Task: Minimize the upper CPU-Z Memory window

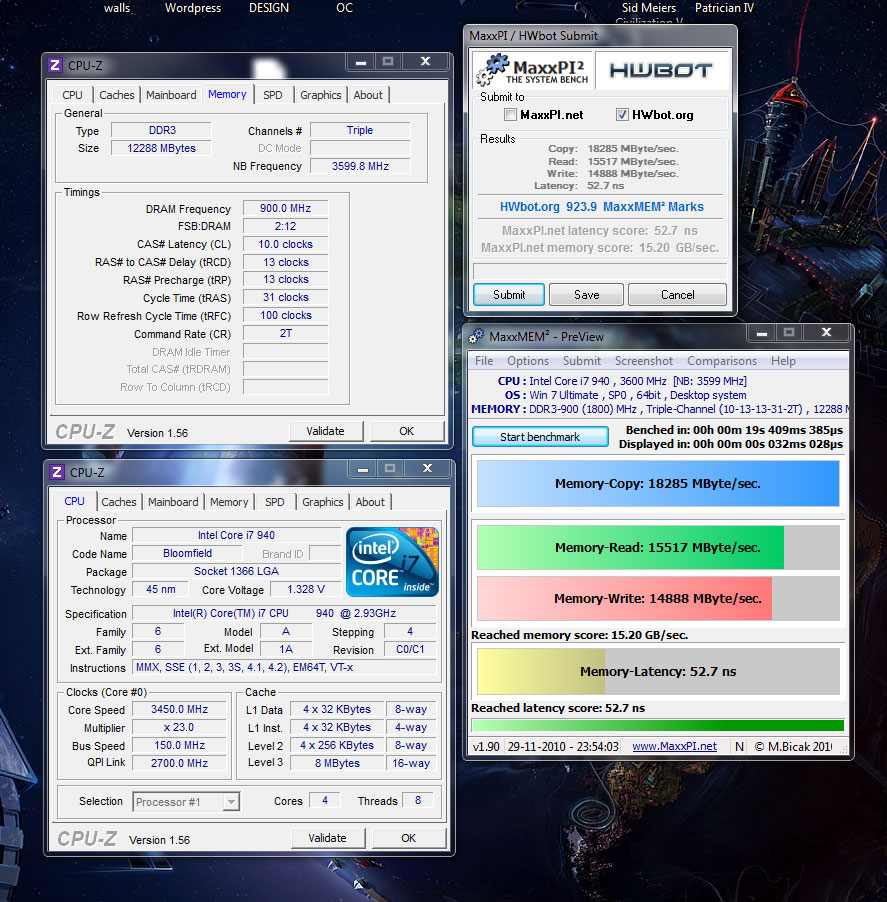Action: pos(361,62)
